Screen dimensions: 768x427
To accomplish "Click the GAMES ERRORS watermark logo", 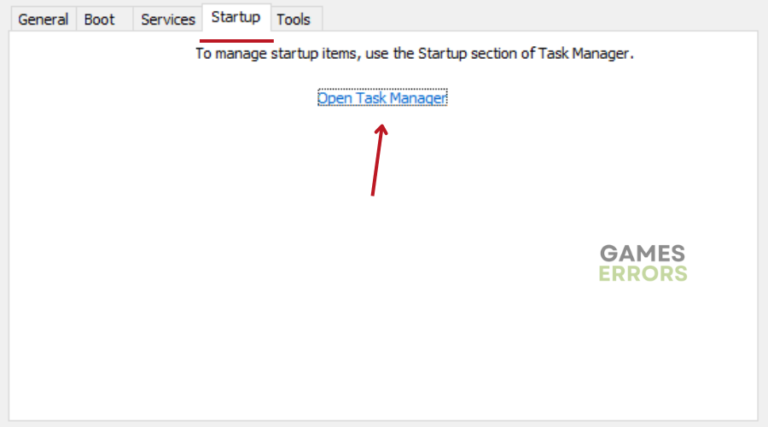I will pos(643,262).
